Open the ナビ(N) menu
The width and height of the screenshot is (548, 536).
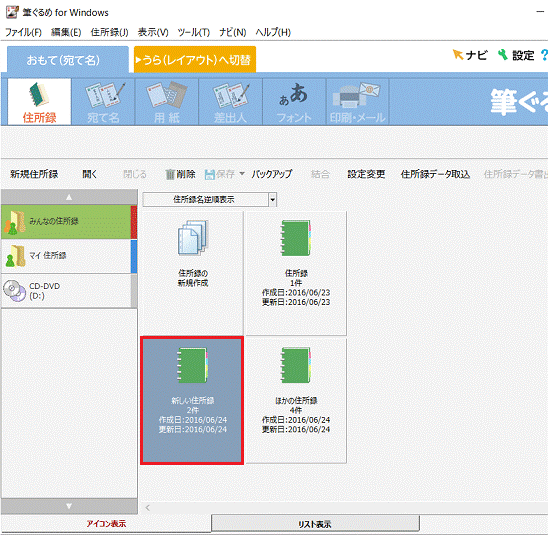(x=232, y=32)
